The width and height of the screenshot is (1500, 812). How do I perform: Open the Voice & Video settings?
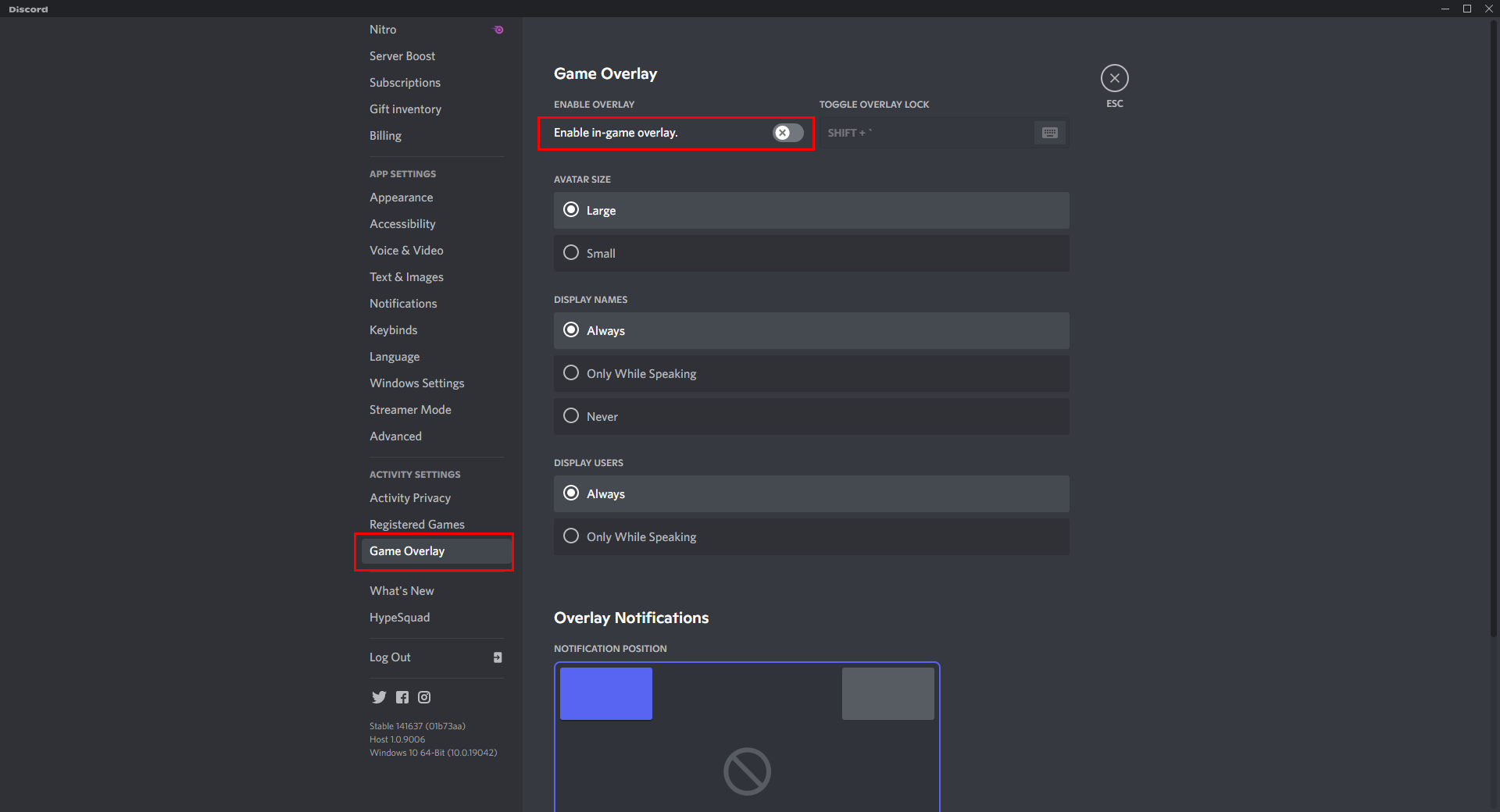(406, 251)
